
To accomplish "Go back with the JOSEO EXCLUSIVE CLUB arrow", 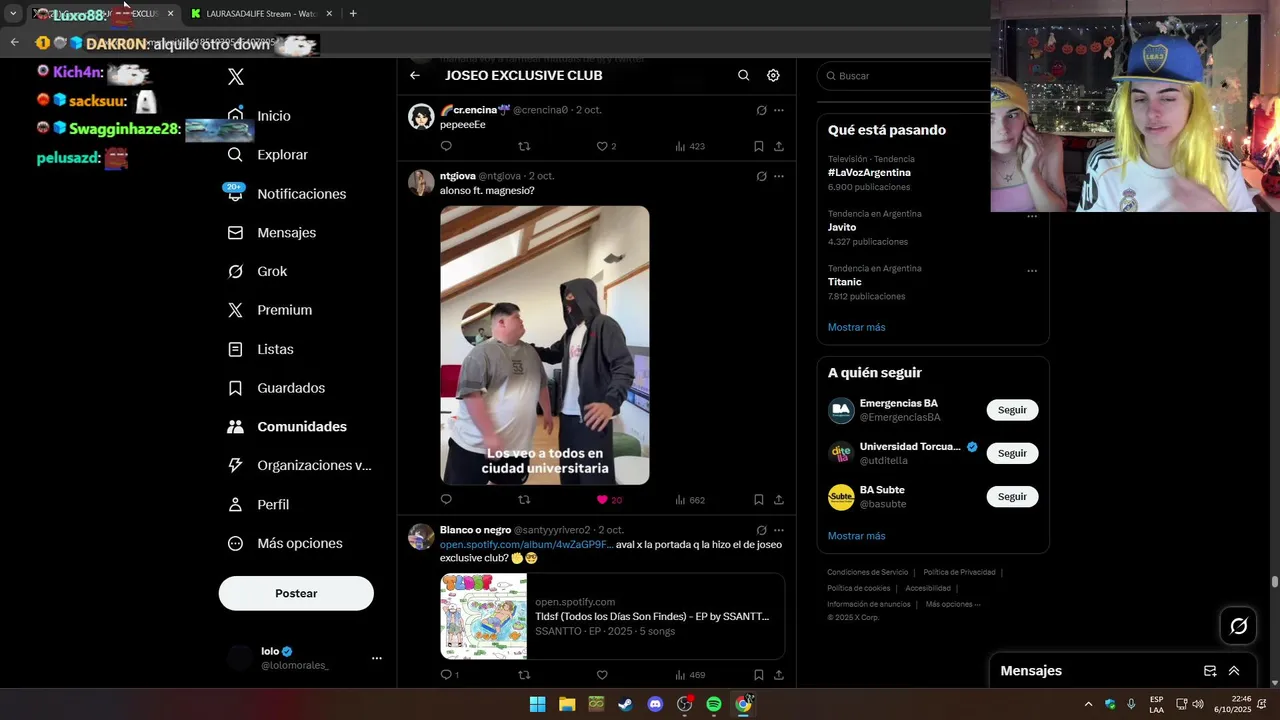I will point(415,75).
